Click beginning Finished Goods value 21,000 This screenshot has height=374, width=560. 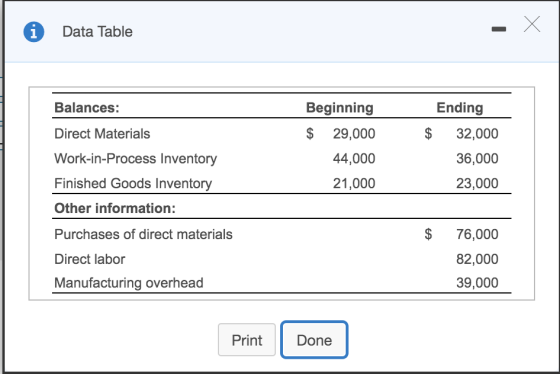(x=354, y=184)
